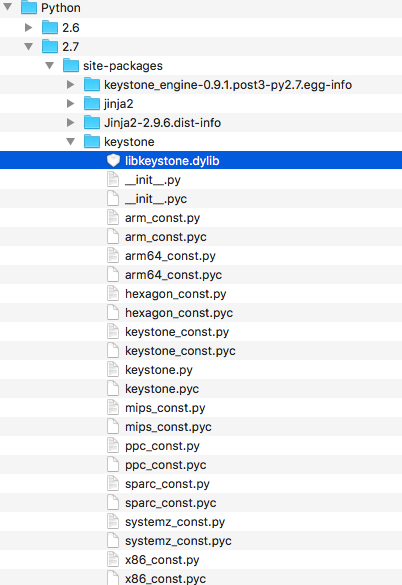The image size is (402, 585).
Task: Click the jinja2 folder icon
Action: pyautogui.click(x=92, y=104)
